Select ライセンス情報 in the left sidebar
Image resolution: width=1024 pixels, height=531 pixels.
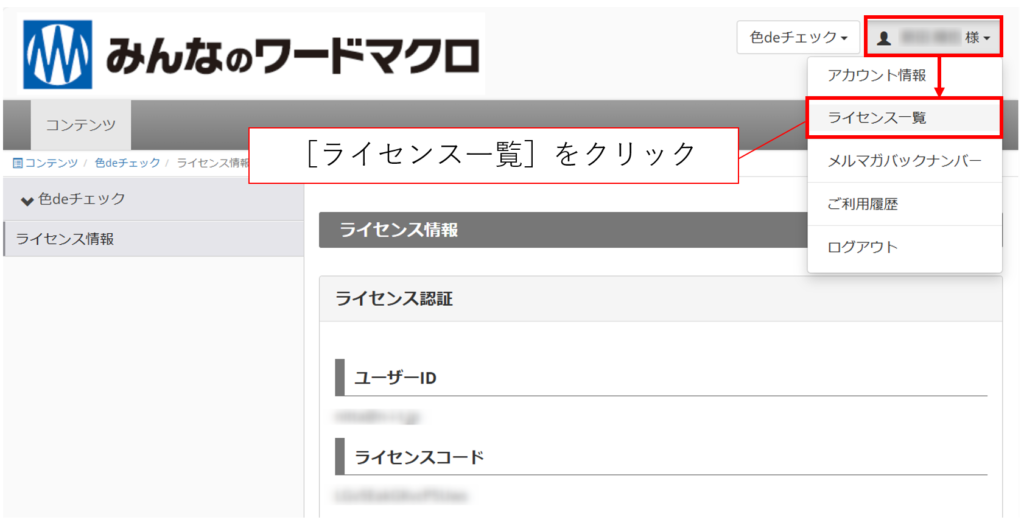(65, 239)
